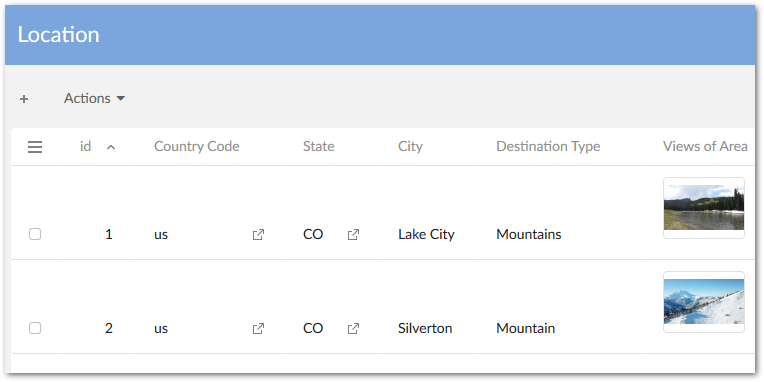
Task: Toggle the sort arrow next to the id column
Action: coord(111,147)
